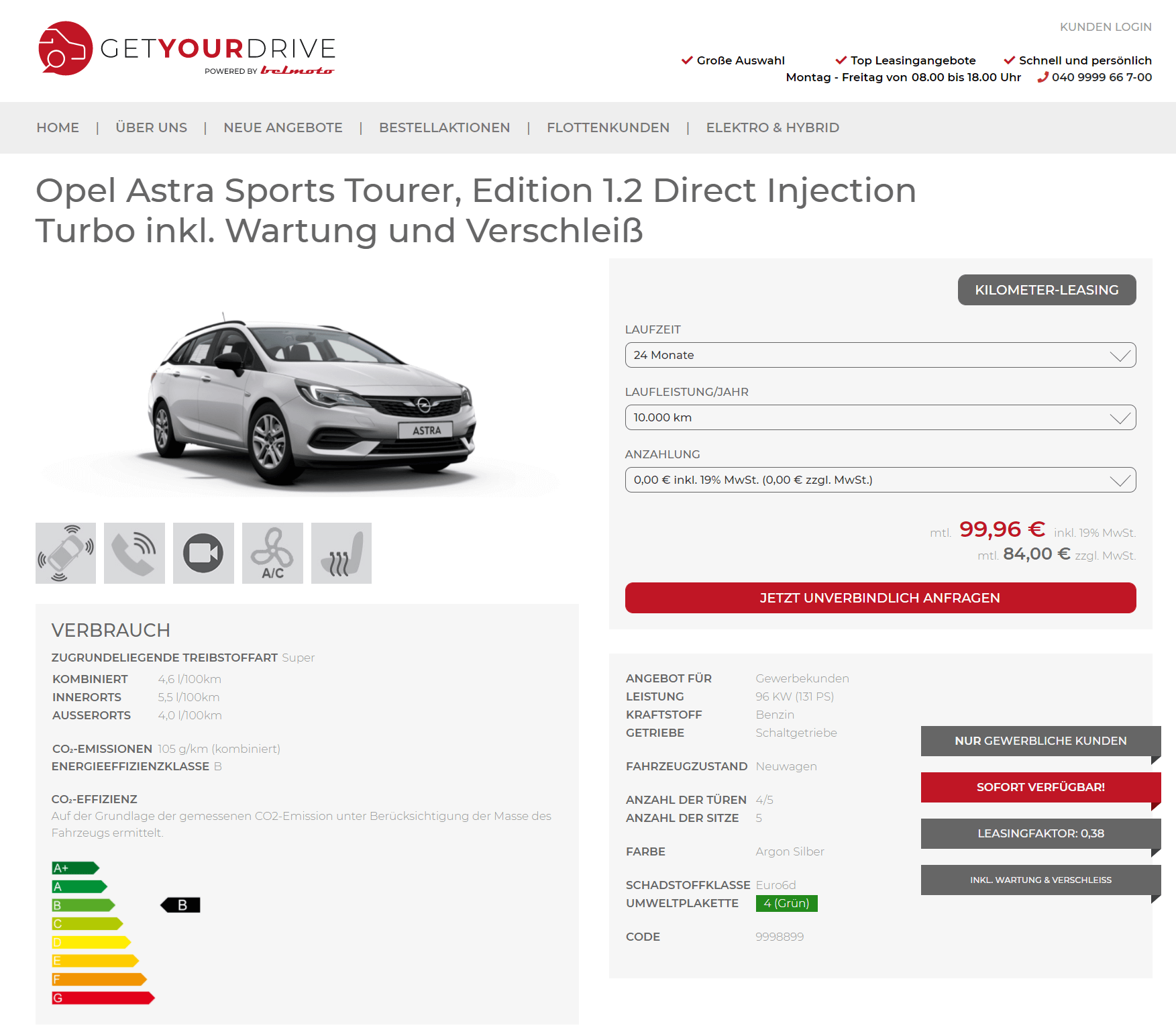Select the hands-free phone feature icon

(134, 553)
